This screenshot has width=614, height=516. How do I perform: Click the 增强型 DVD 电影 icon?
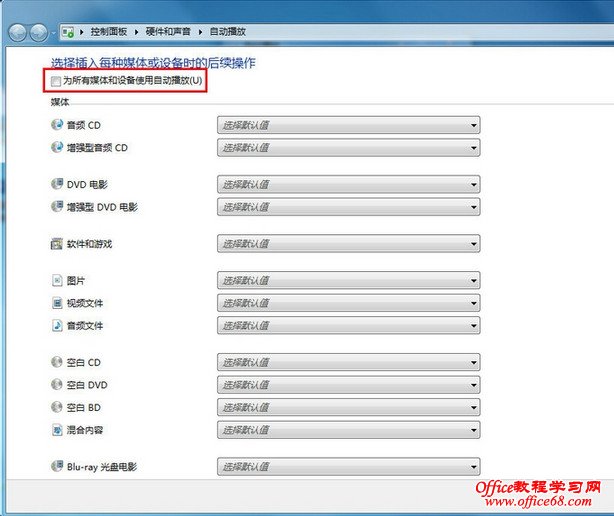(x=57, y=206)
